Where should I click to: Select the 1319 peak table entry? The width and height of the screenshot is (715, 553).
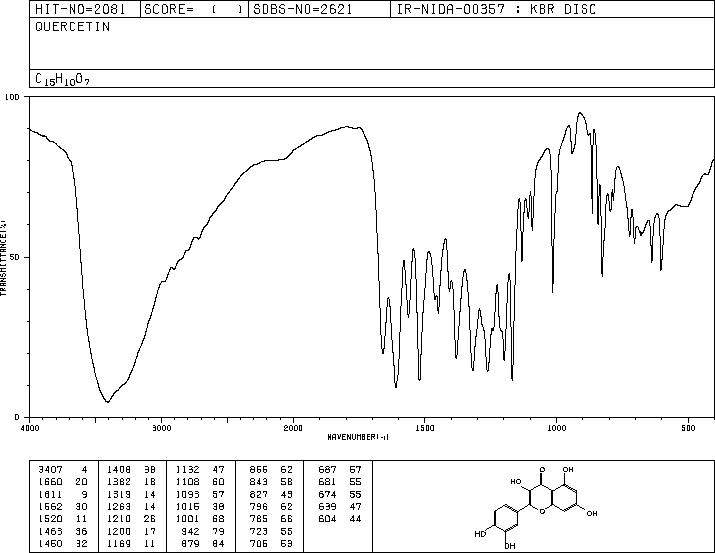coord(131,495)
